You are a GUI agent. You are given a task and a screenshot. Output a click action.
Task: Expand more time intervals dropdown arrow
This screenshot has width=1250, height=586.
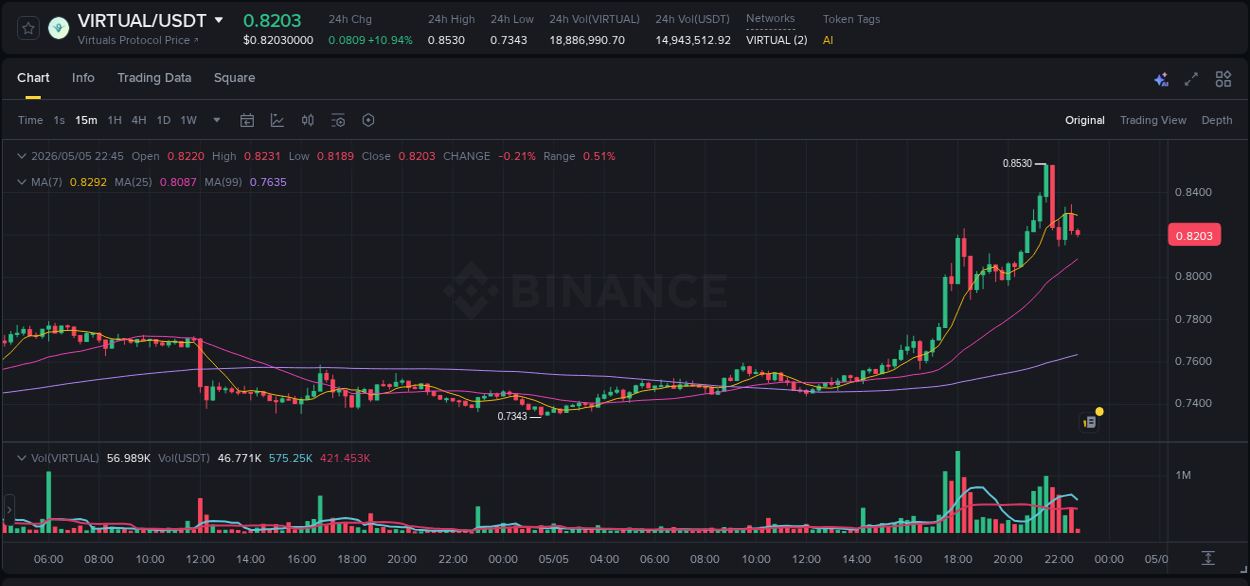coord(217,120)
